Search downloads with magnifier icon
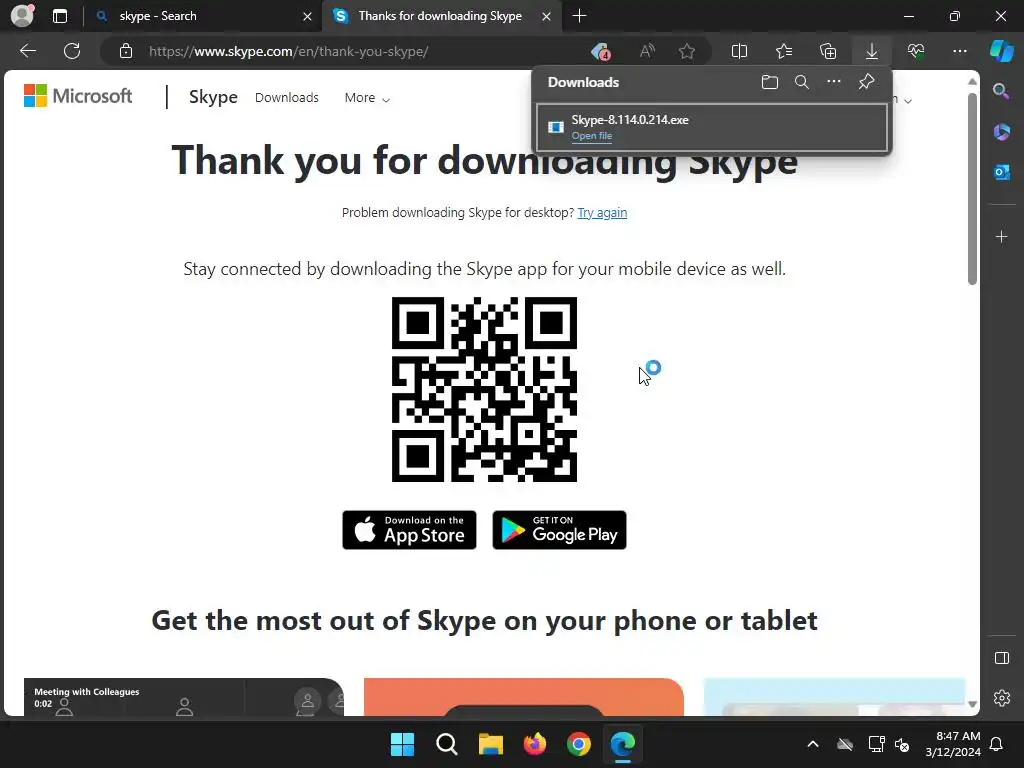This screenshot has height=768, width=1024. 802,82
